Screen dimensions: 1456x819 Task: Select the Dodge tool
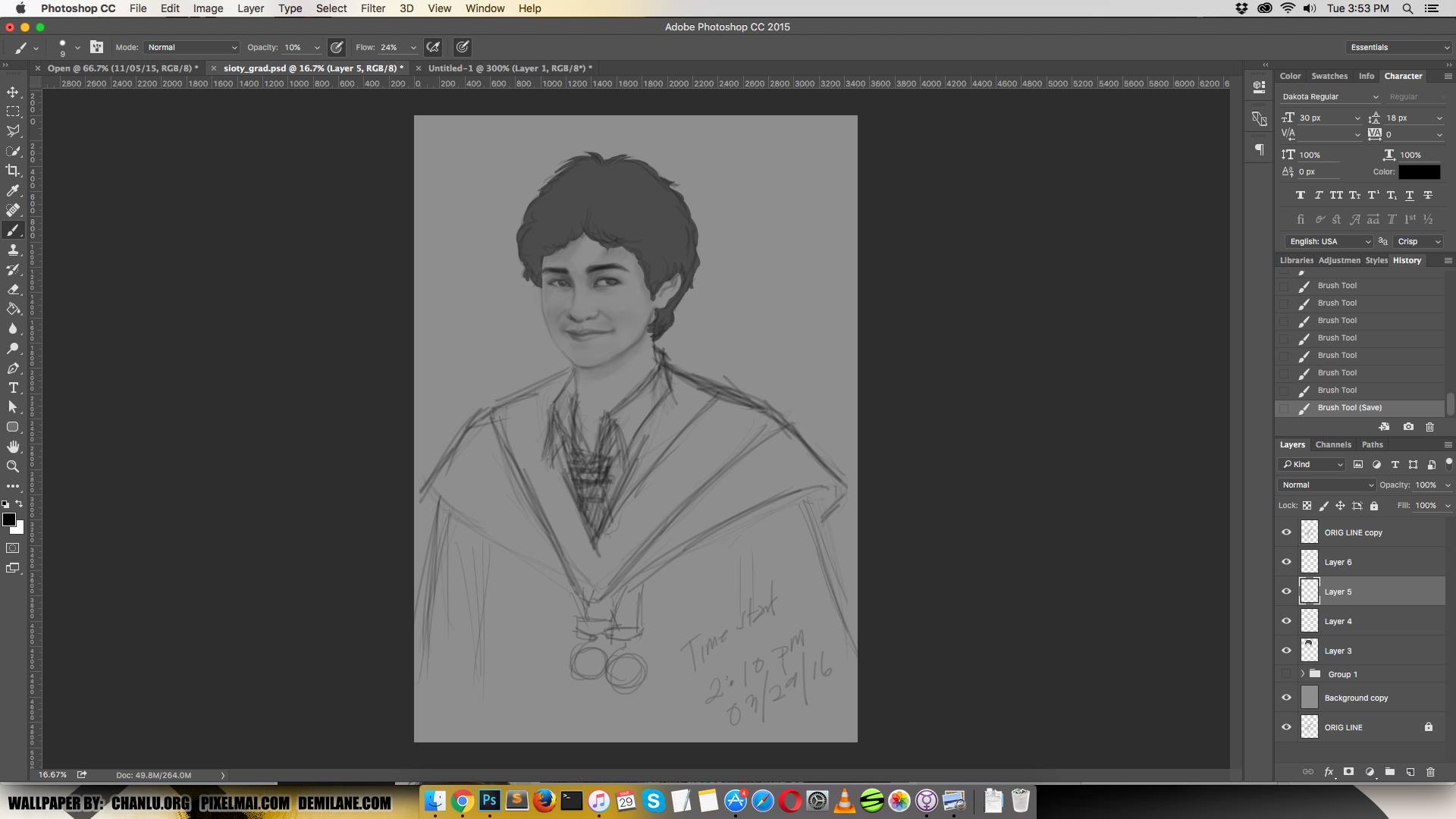[13, 348]
